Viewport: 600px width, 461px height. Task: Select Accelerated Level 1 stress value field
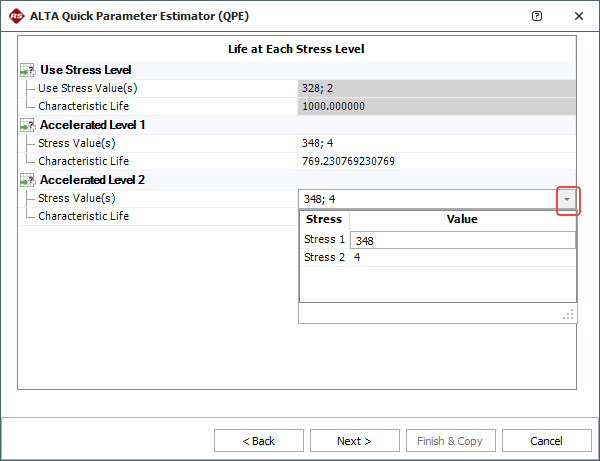(x=437, y=143)
